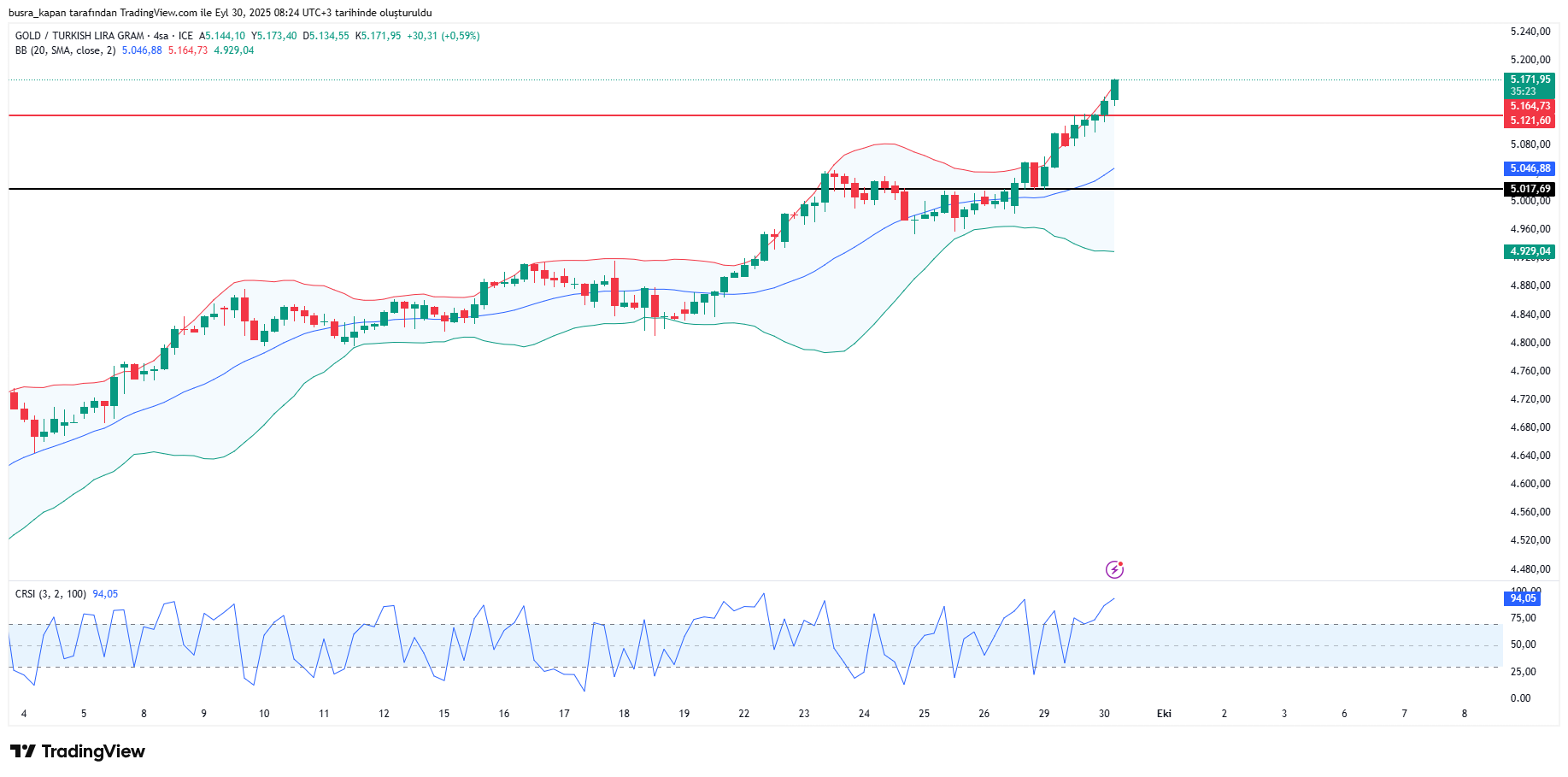Click the busra_kapan attribution text at top
The width and height of the screenshot is (1568, 777).
(x=220, y=13)
